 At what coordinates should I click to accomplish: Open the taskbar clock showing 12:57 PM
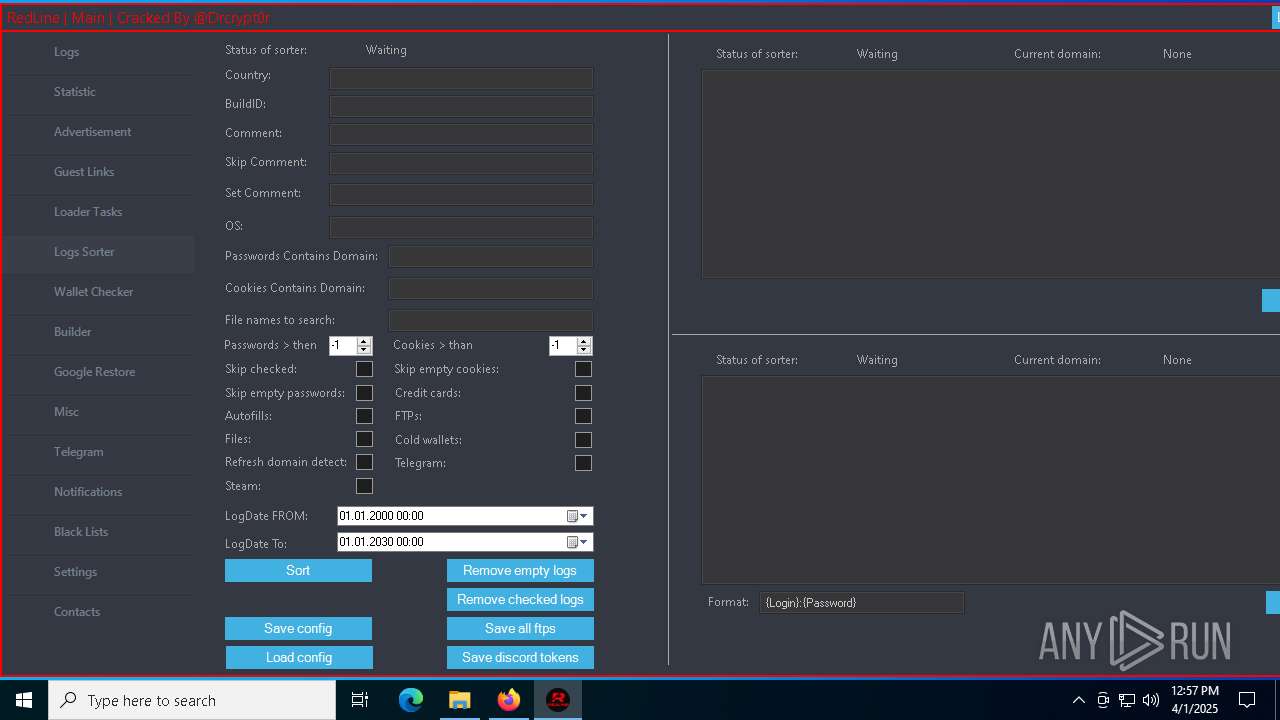click(x=1195, y=700)
